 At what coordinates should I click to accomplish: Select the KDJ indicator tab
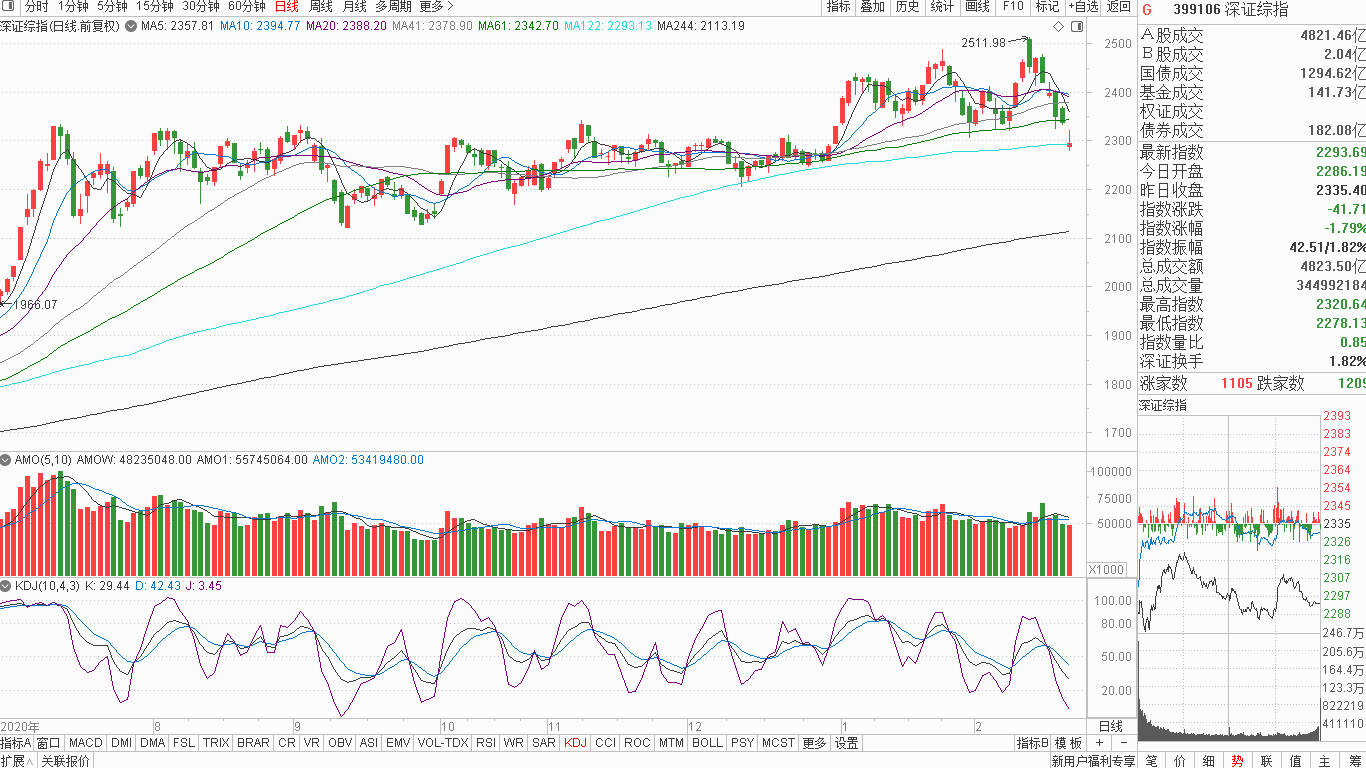[575, 743]
